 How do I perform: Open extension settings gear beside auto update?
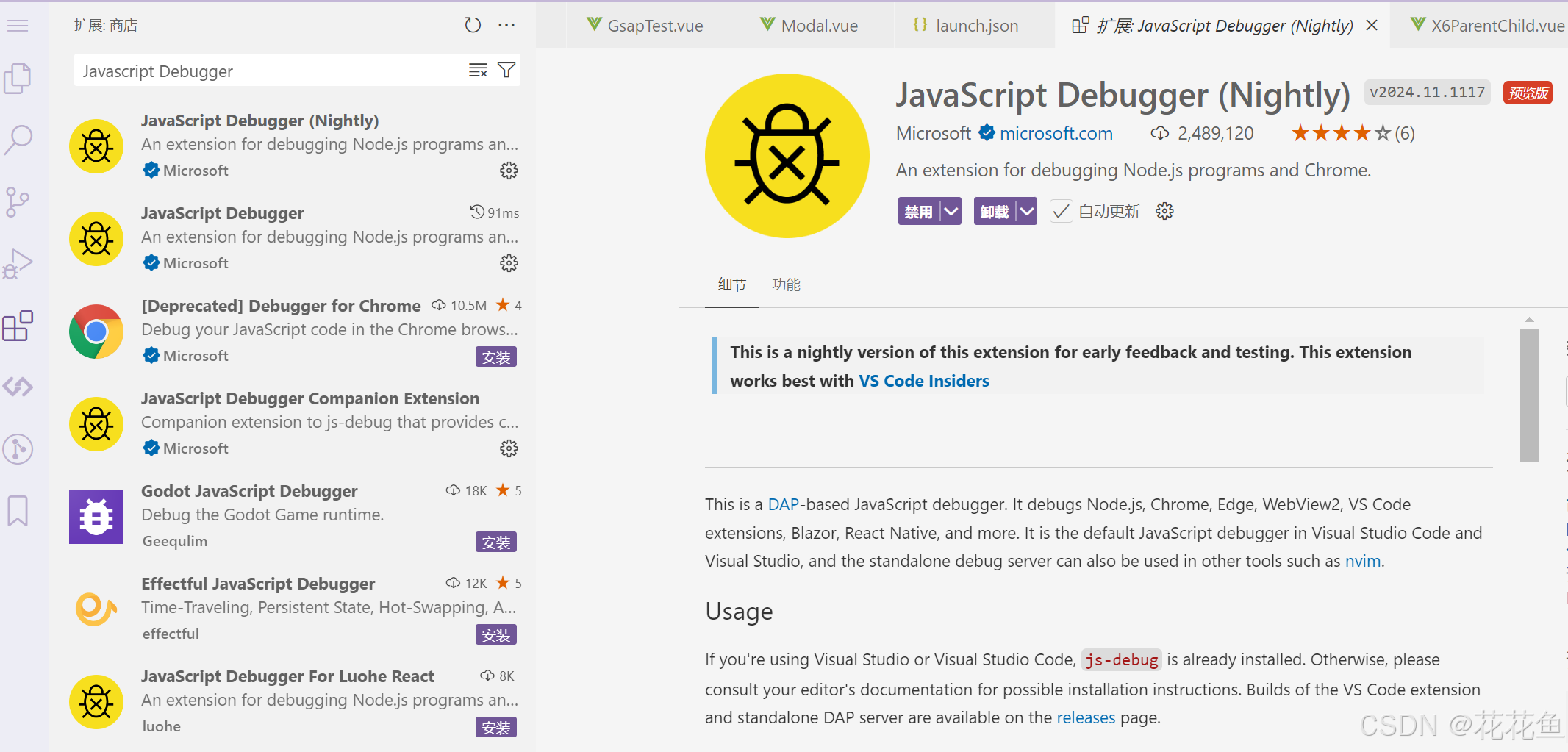(x=1164, y=212)
